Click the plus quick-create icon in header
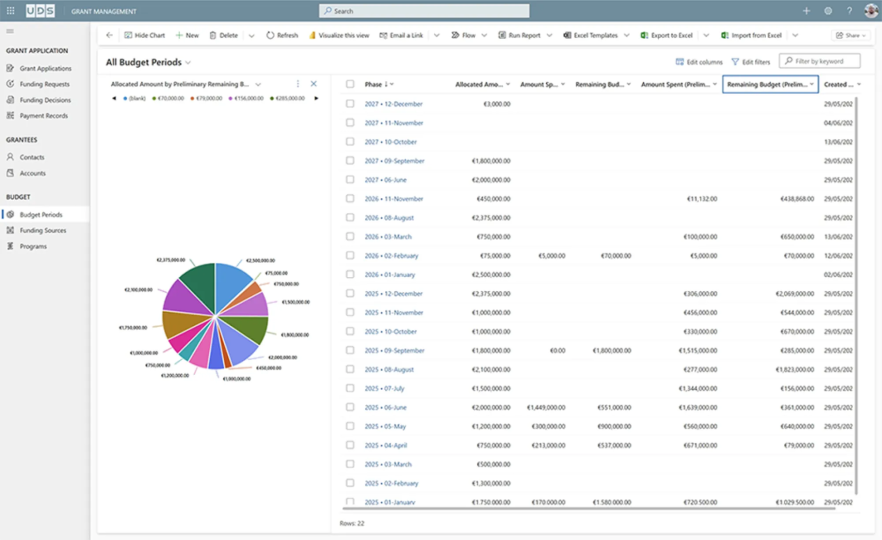 click(x=806, y=11)
